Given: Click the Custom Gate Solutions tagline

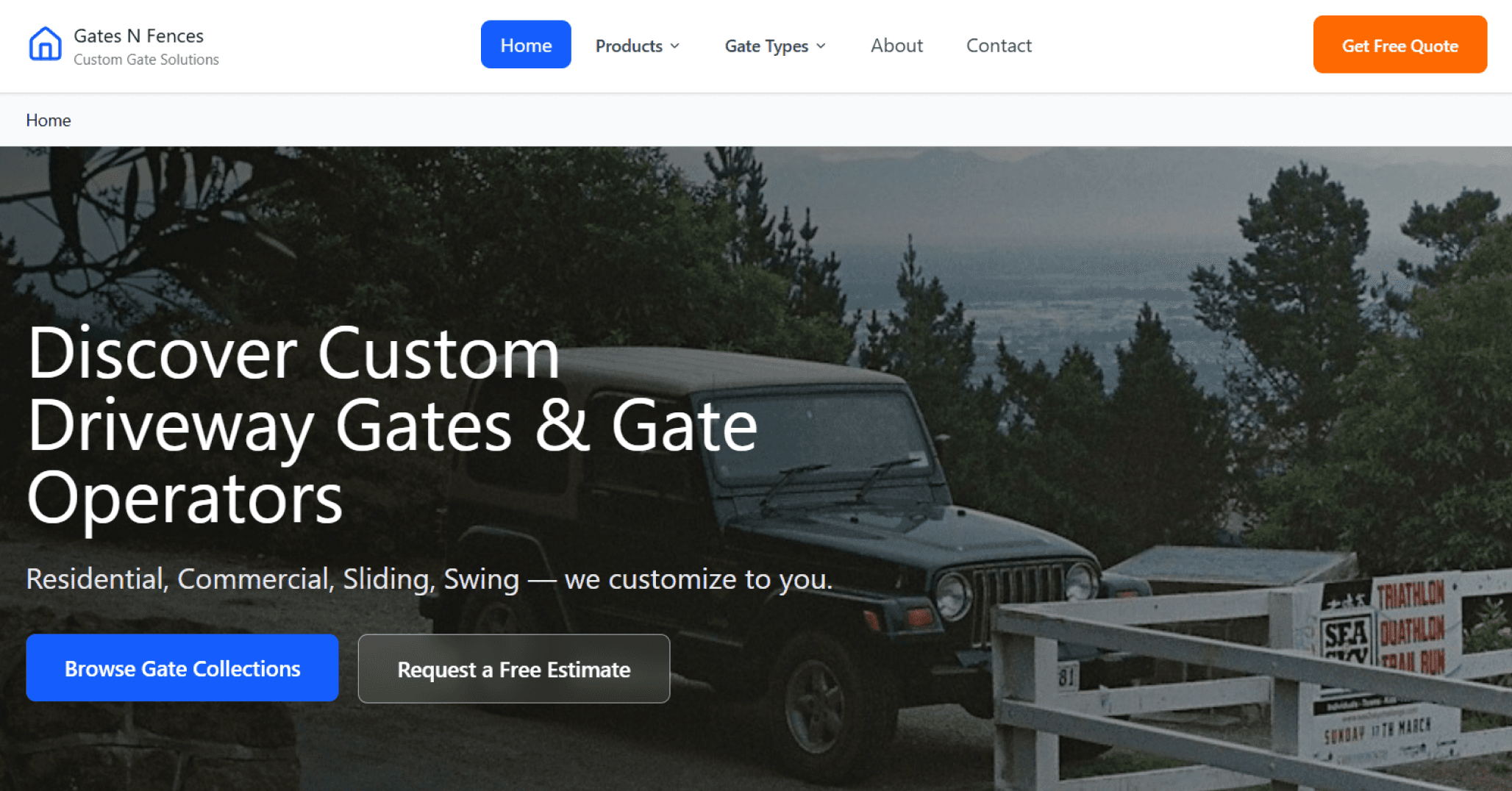Looking at the screenshot, I should click(x=146, y=60).
